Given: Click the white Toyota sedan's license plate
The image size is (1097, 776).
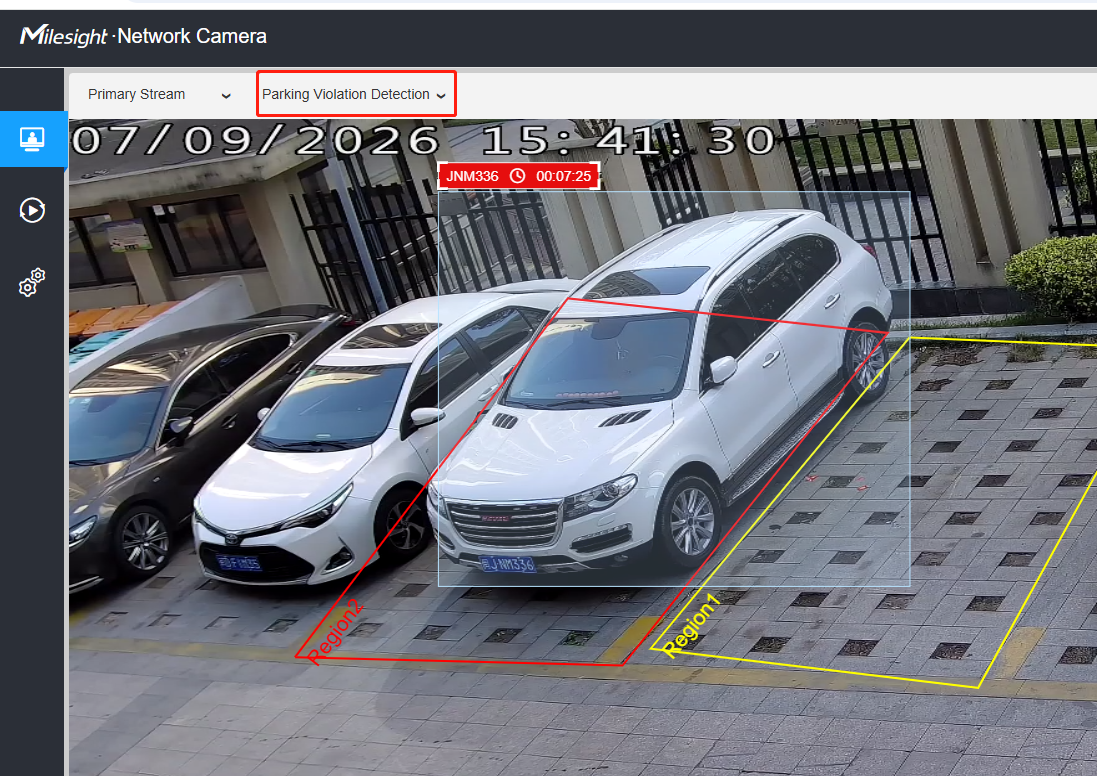Looking at the screenshot, I should [x=238, y=563].
